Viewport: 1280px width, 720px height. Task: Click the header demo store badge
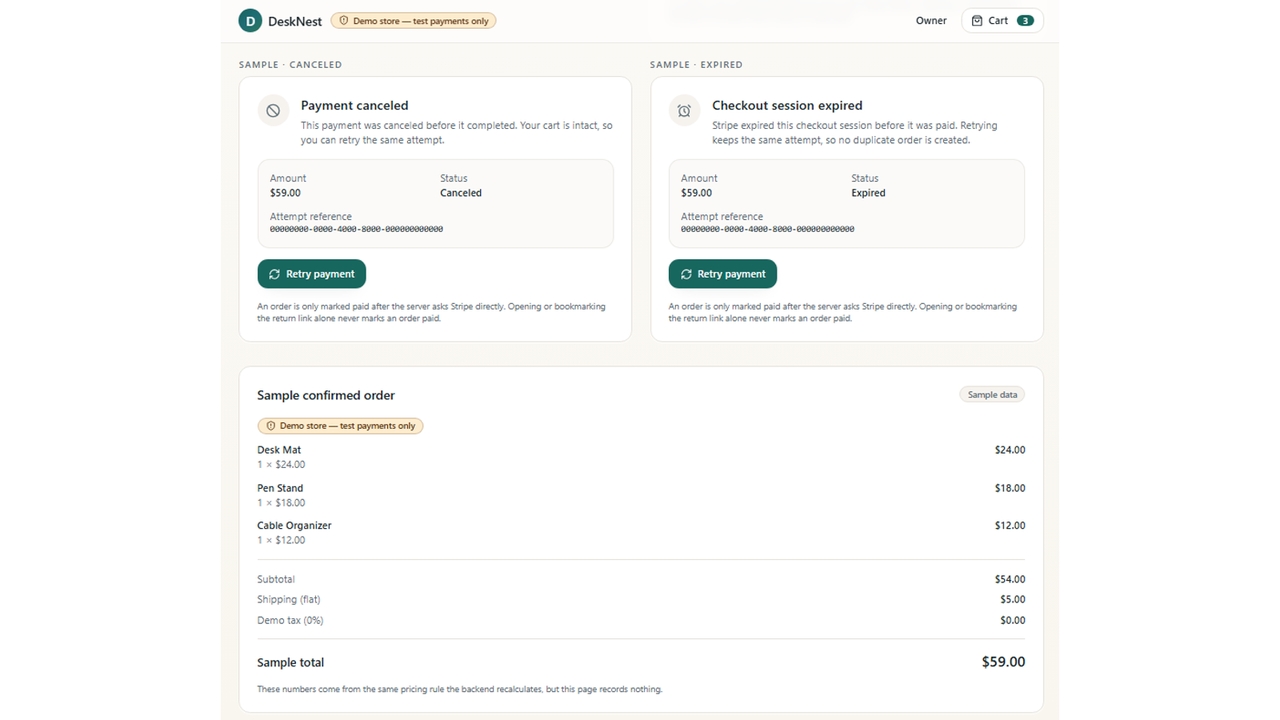[x=413, y=21]
